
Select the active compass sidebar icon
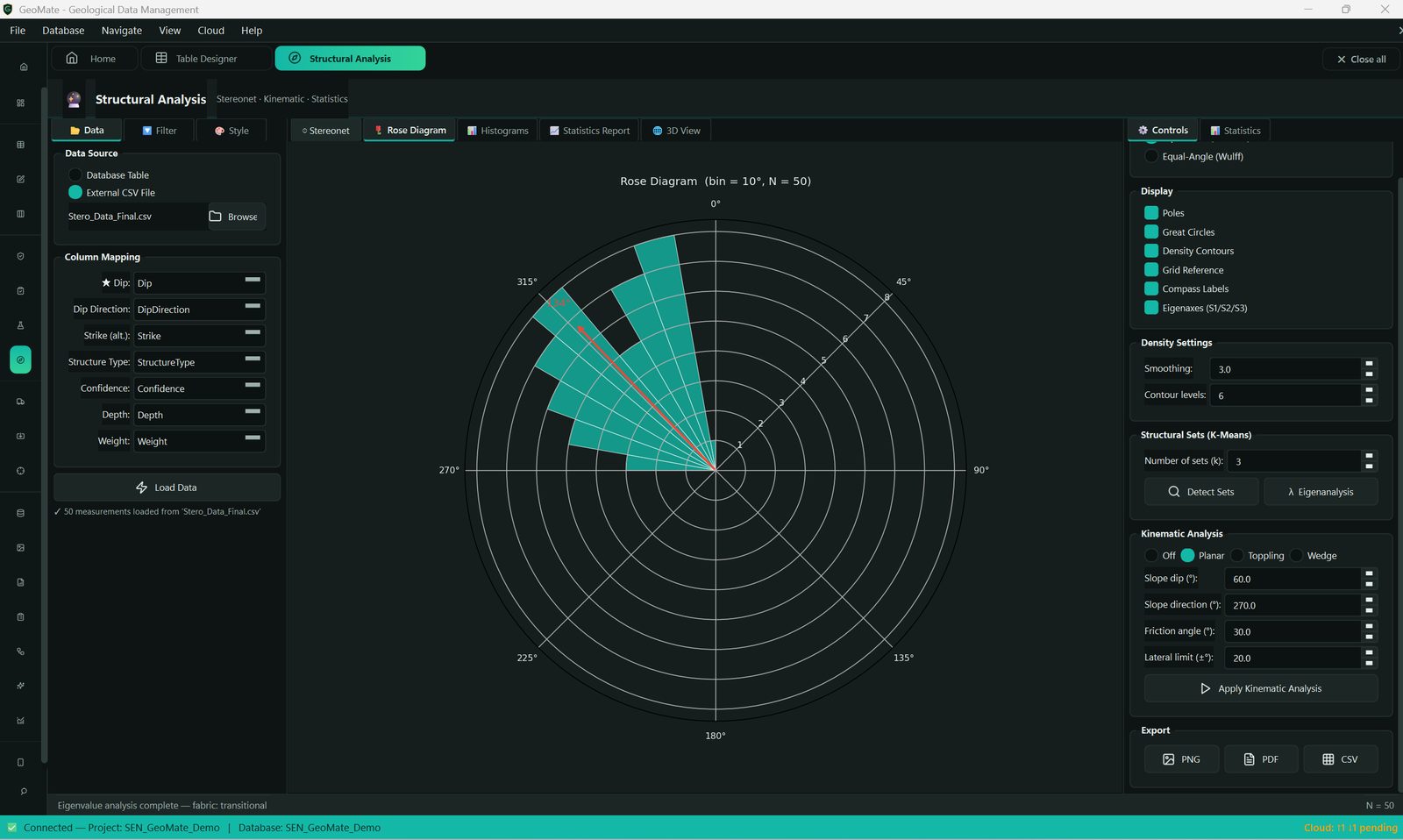point(20,359)
